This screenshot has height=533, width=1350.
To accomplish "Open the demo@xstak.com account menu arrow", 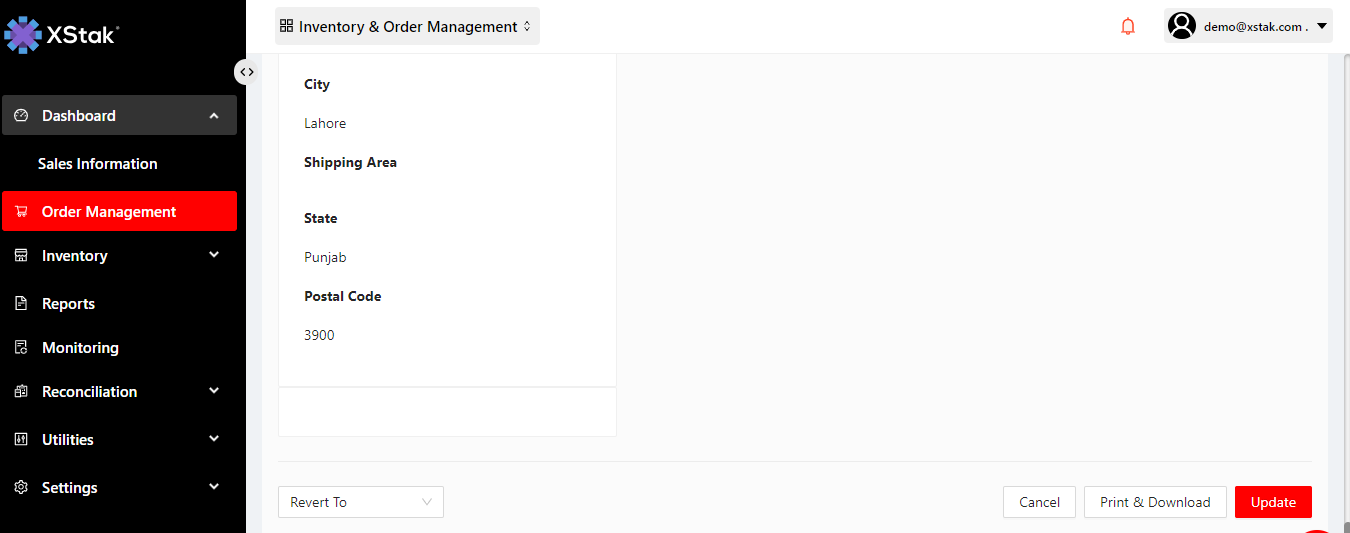I will tap(1322, 27).
